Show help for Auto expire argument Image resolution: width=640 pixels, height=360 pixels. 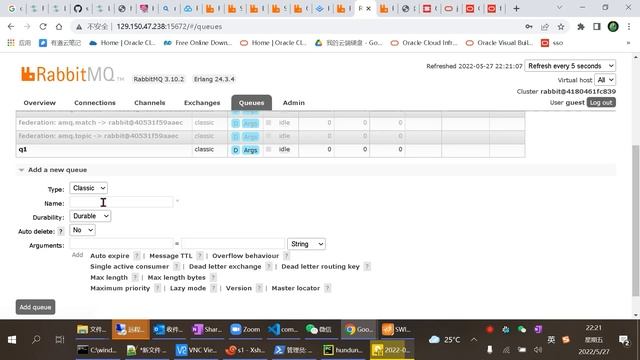[x=137, y=256]
